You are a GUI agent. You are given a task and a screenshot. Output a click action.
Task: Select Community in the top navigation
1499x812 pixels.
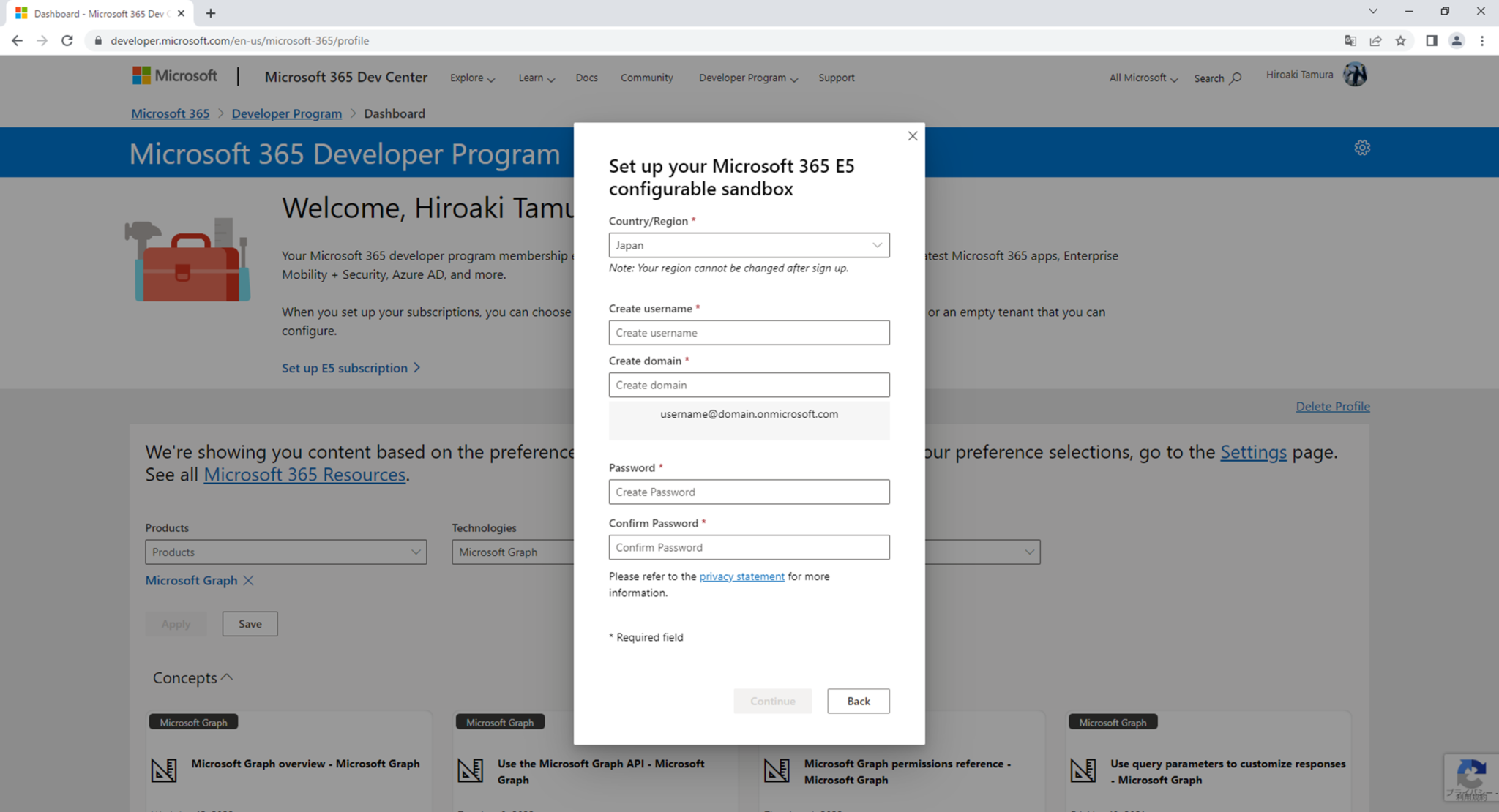point(646,78)
